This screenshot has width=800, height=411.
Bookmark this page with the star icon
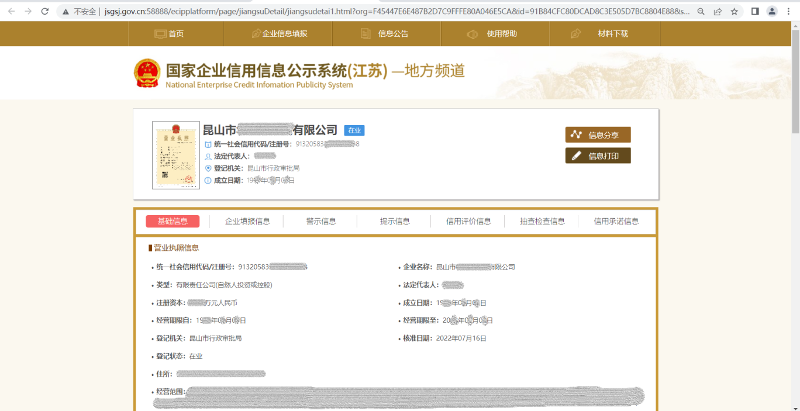732,11
